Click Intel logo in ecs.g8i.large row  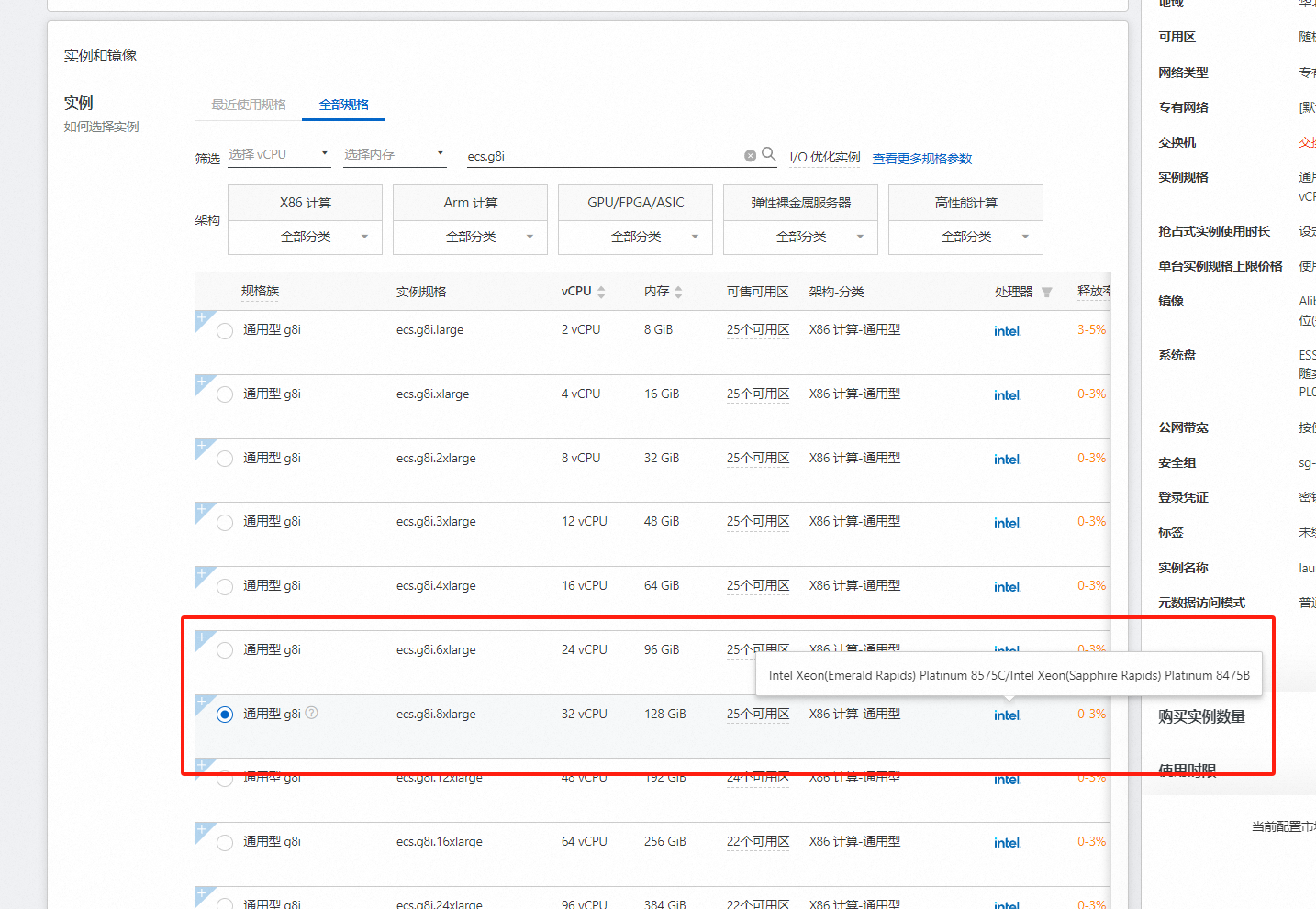coord(1007,331)
